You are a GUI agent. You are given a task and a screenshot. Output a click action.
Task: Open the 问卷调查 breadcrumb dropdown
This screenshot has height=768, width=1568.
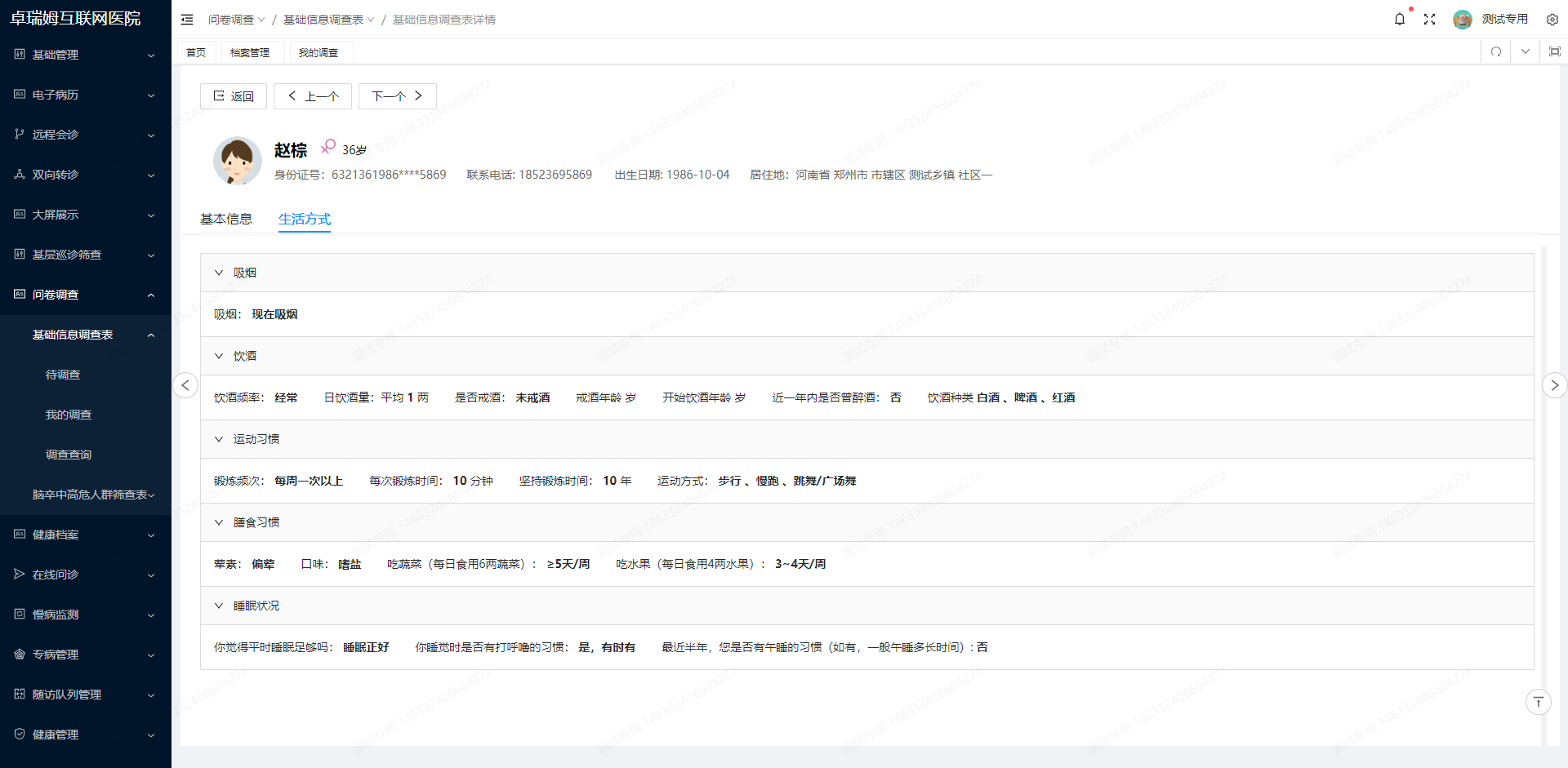(236, 20)
